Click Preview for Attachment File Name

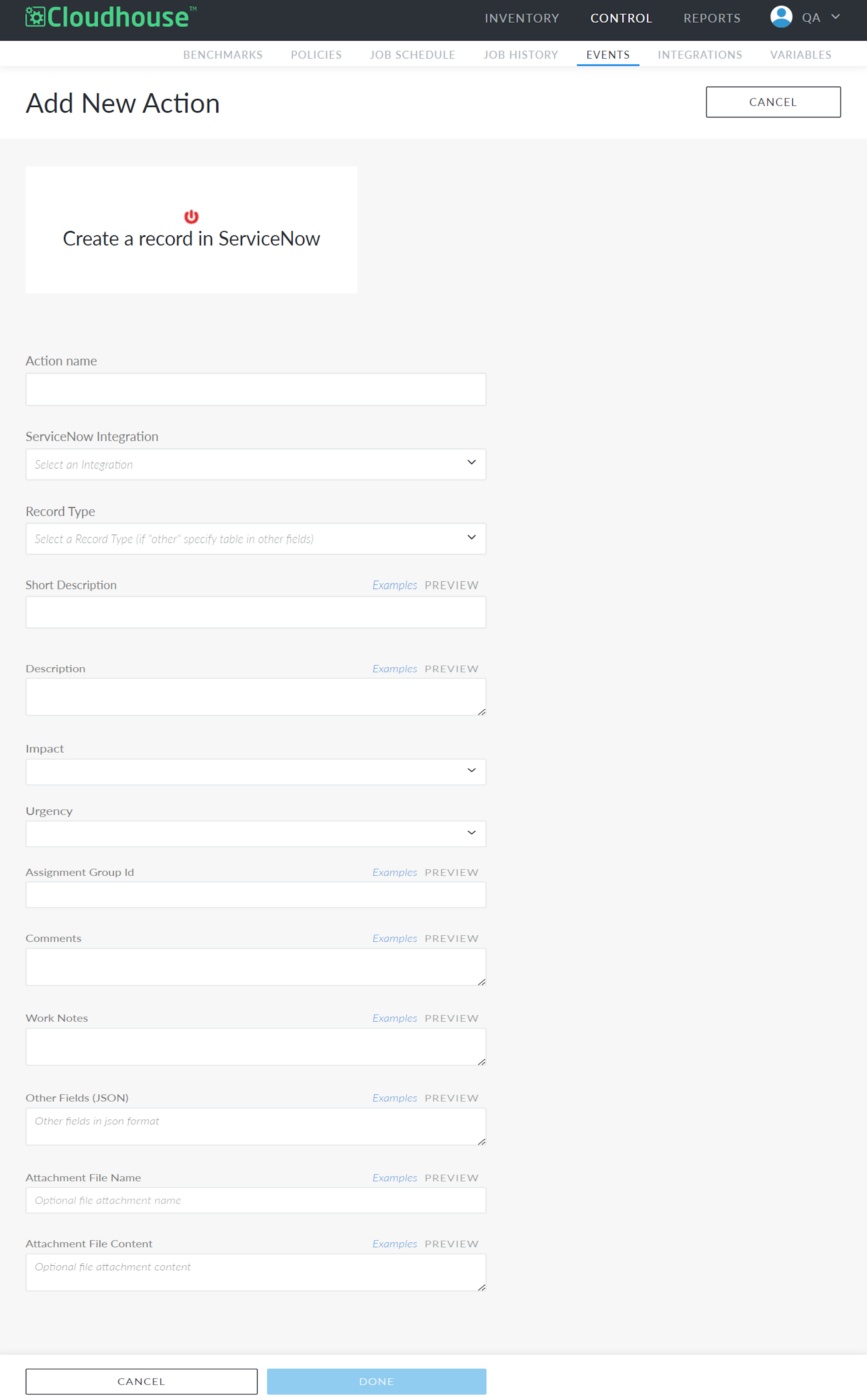[x=451, y=1178]
